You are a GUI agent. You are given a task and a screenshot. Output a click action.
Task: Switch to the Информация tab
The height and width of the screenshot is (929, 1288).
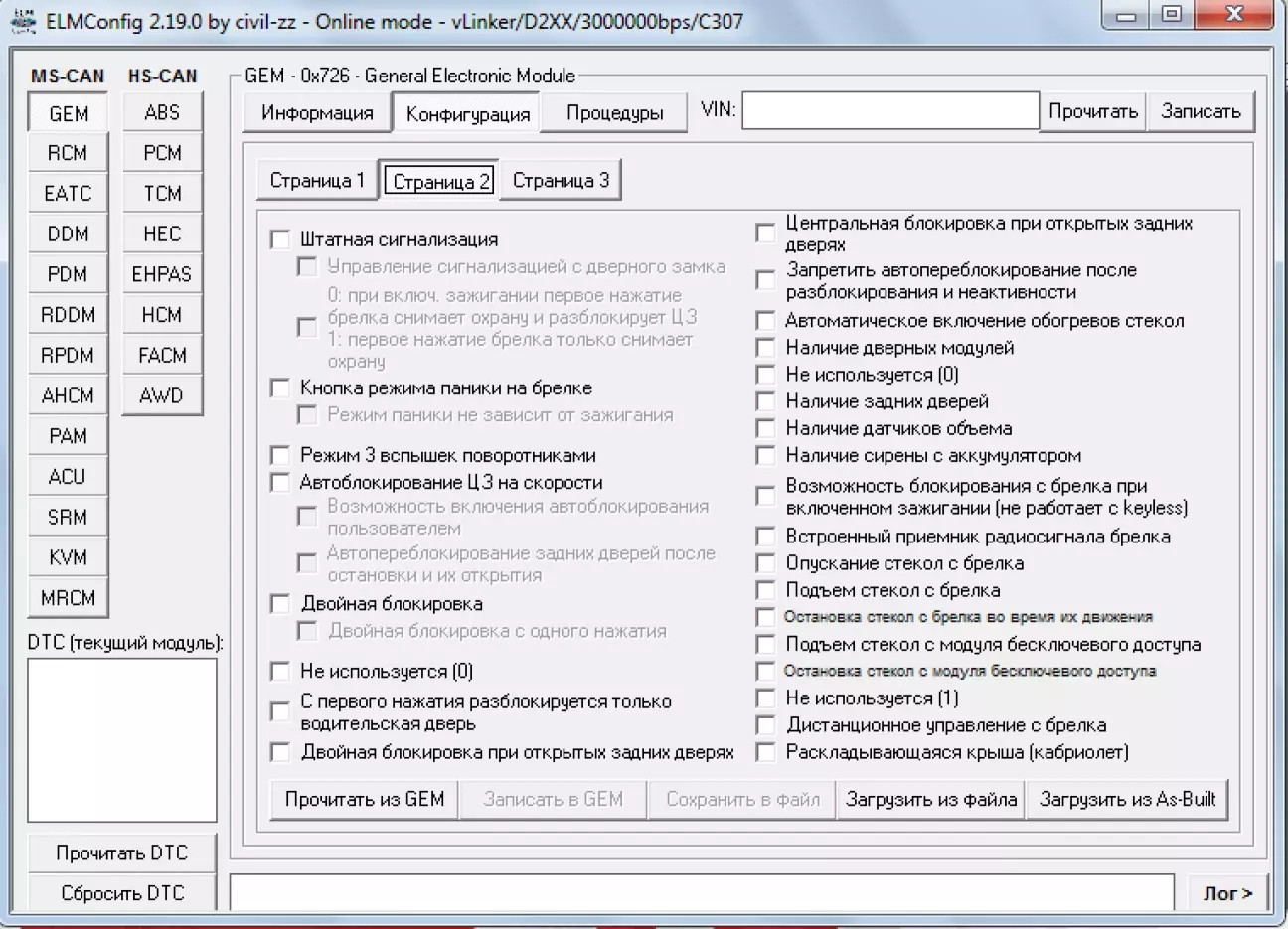click(317, 113)
